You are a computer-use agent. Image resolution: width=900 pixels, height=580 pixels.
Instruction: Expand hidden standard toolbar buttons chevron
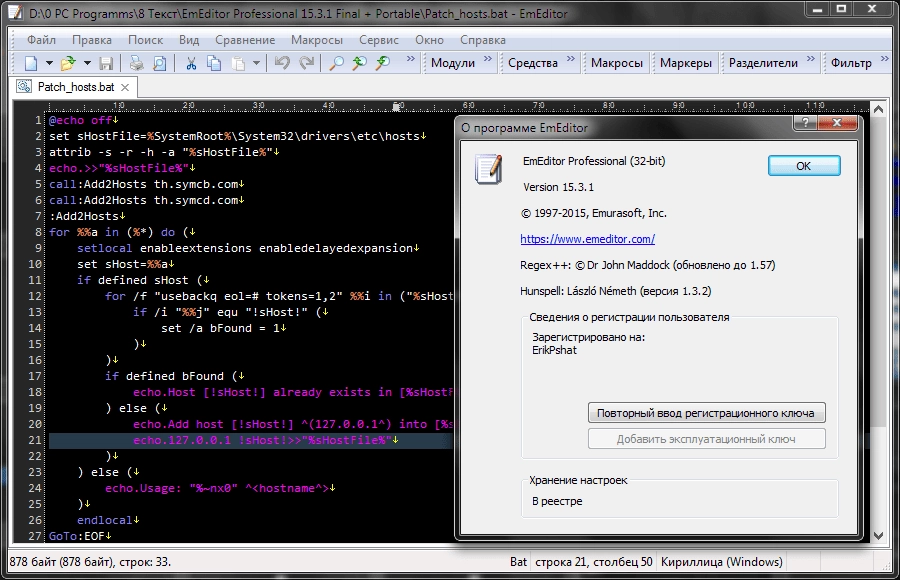coord(410,59)
